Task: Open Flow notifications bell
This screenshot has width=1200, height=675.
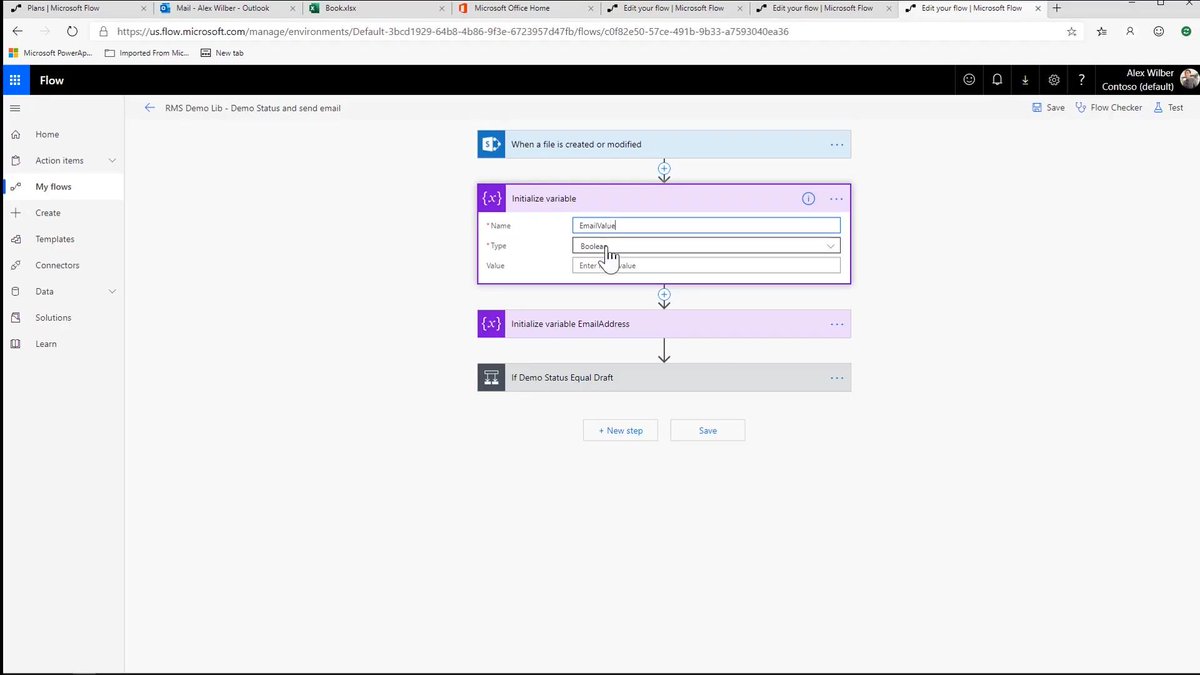Action: [x=997, y=79]
